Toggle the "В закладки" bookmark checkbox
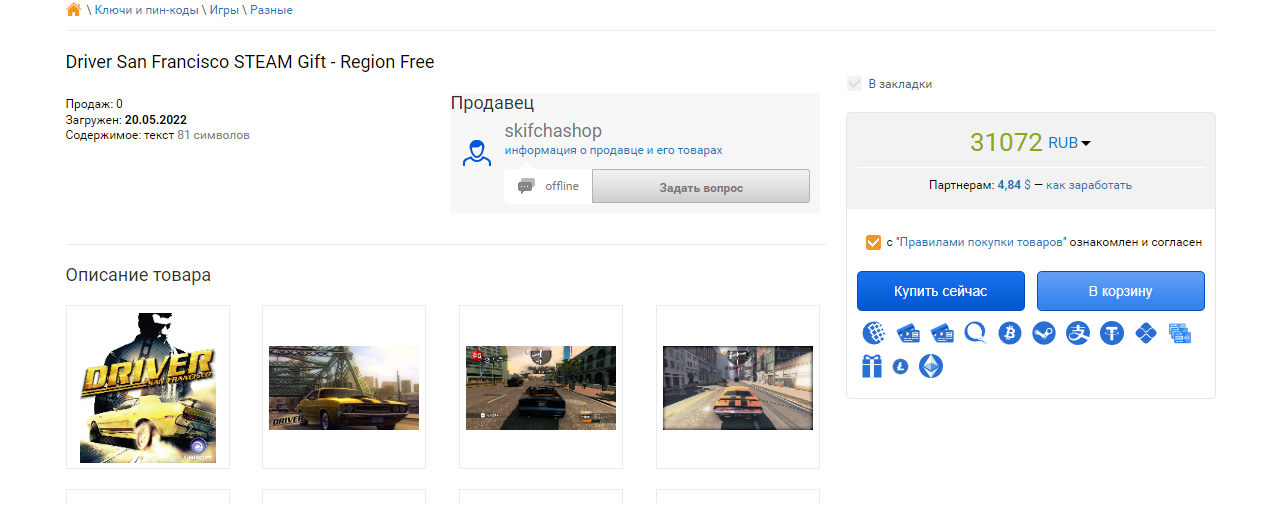The image size is (1279, 505). coord(854,84)
